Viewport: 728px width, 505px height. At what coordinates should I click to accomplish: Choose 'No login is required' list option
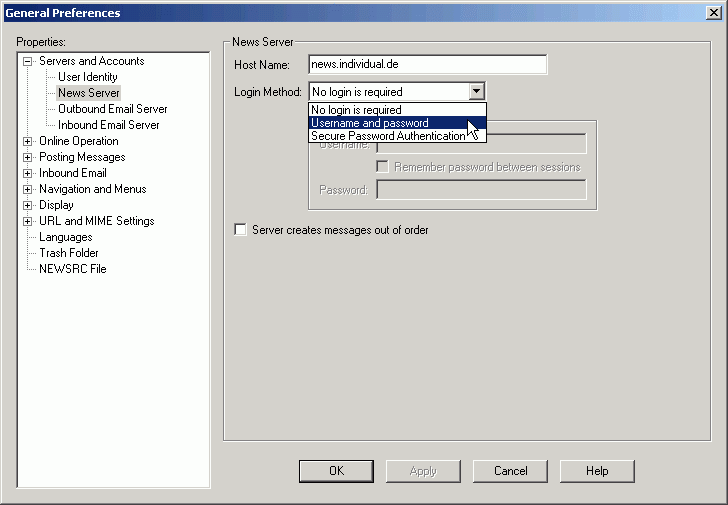[397, 110]
